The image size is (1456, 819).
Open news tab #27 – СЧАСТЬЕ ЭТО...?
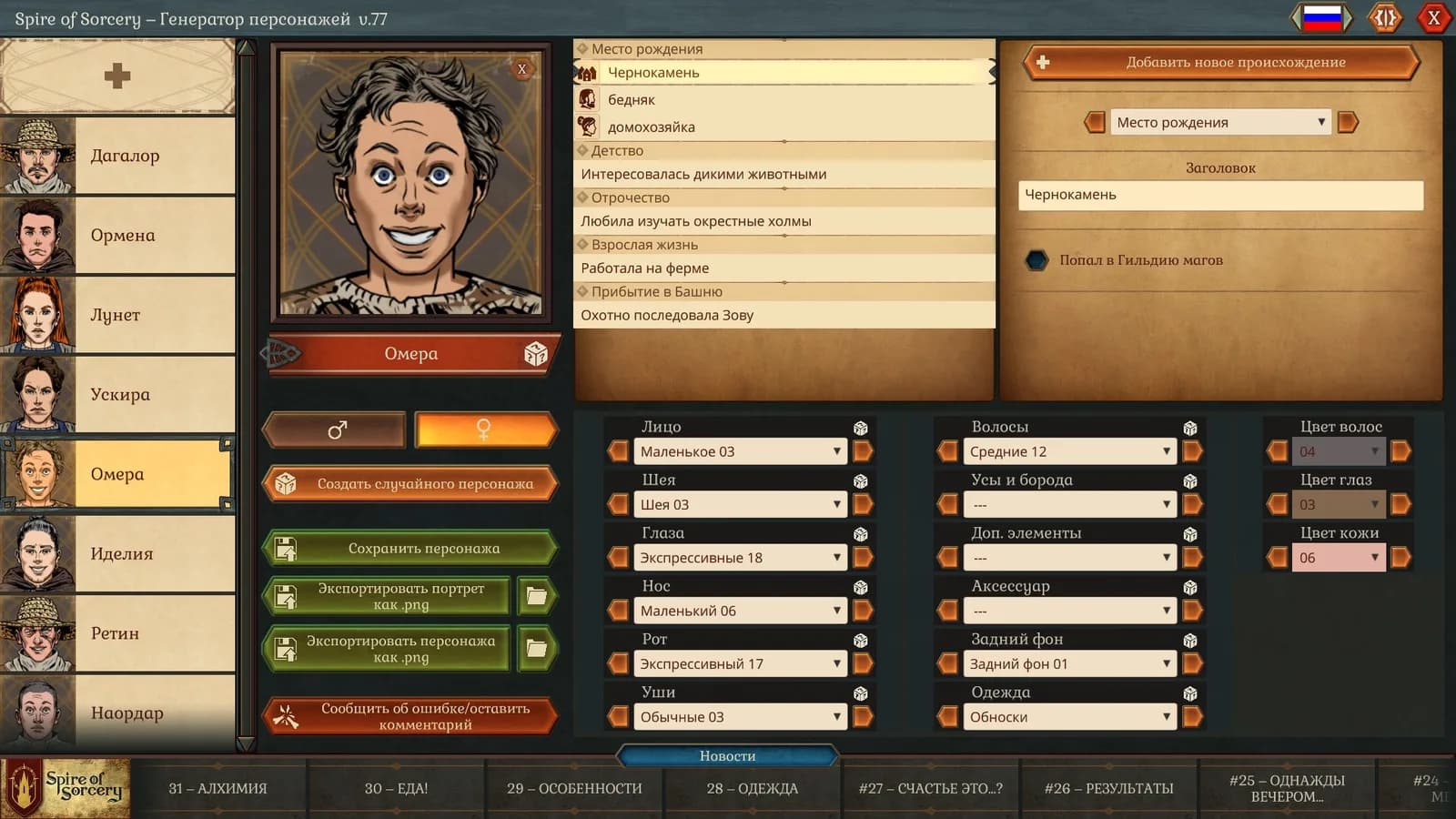930,789
